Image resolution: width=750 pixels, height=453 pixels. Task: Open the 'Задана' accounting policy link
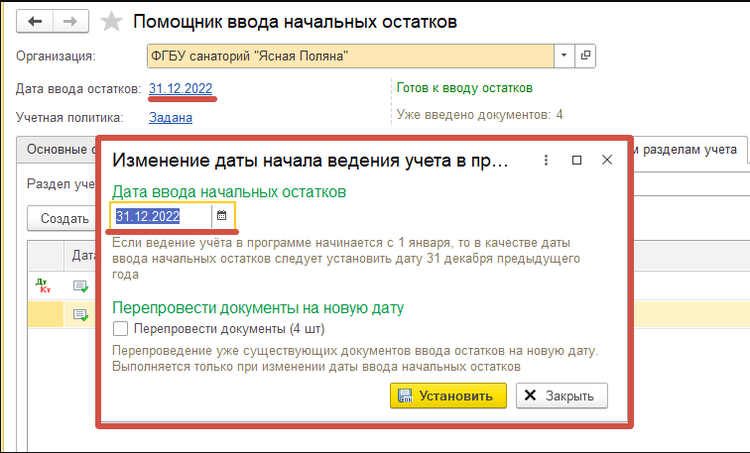click(x=170, y=117)
